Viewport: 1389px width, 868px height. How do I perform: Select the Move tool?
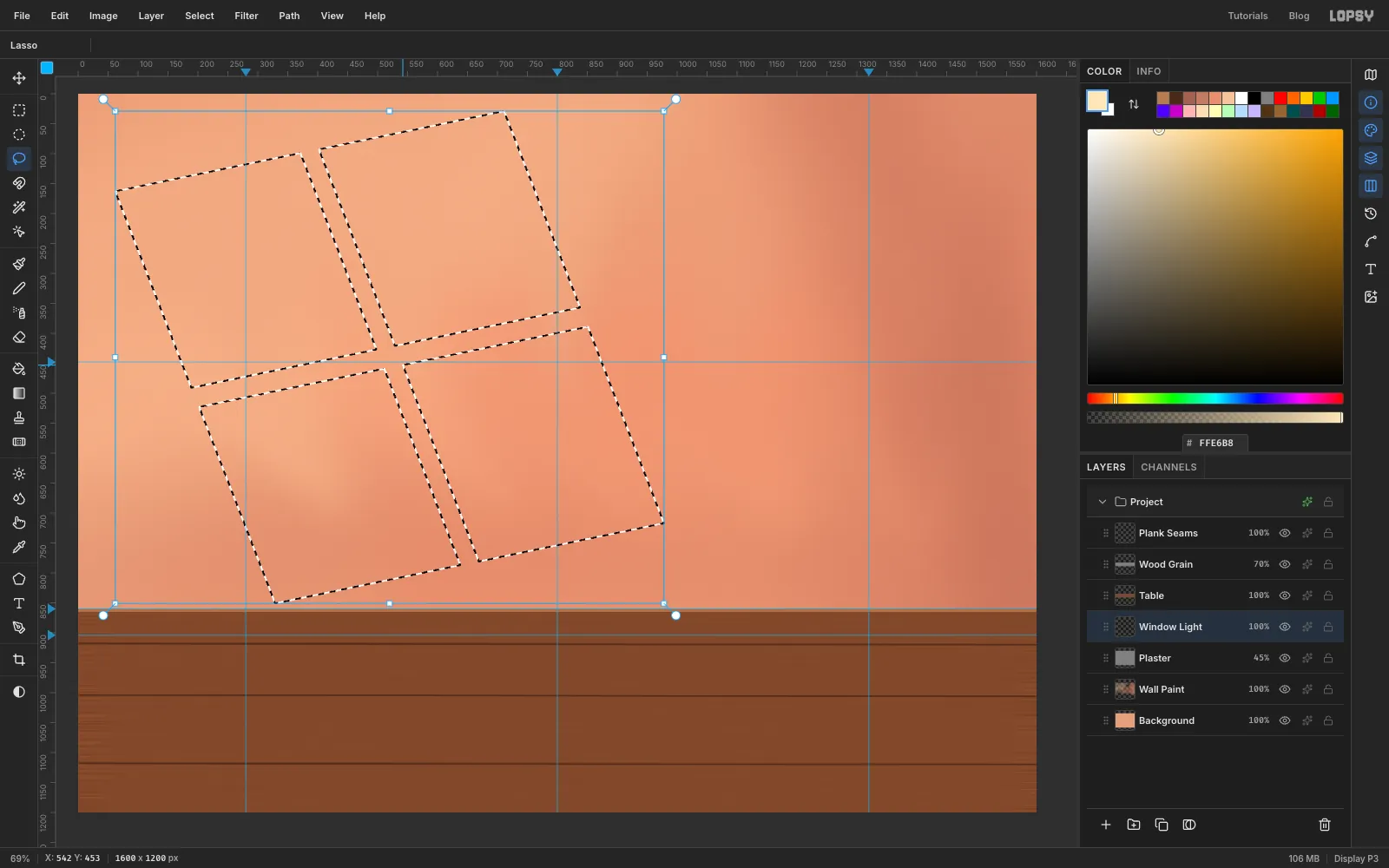[x=19, y=78]
